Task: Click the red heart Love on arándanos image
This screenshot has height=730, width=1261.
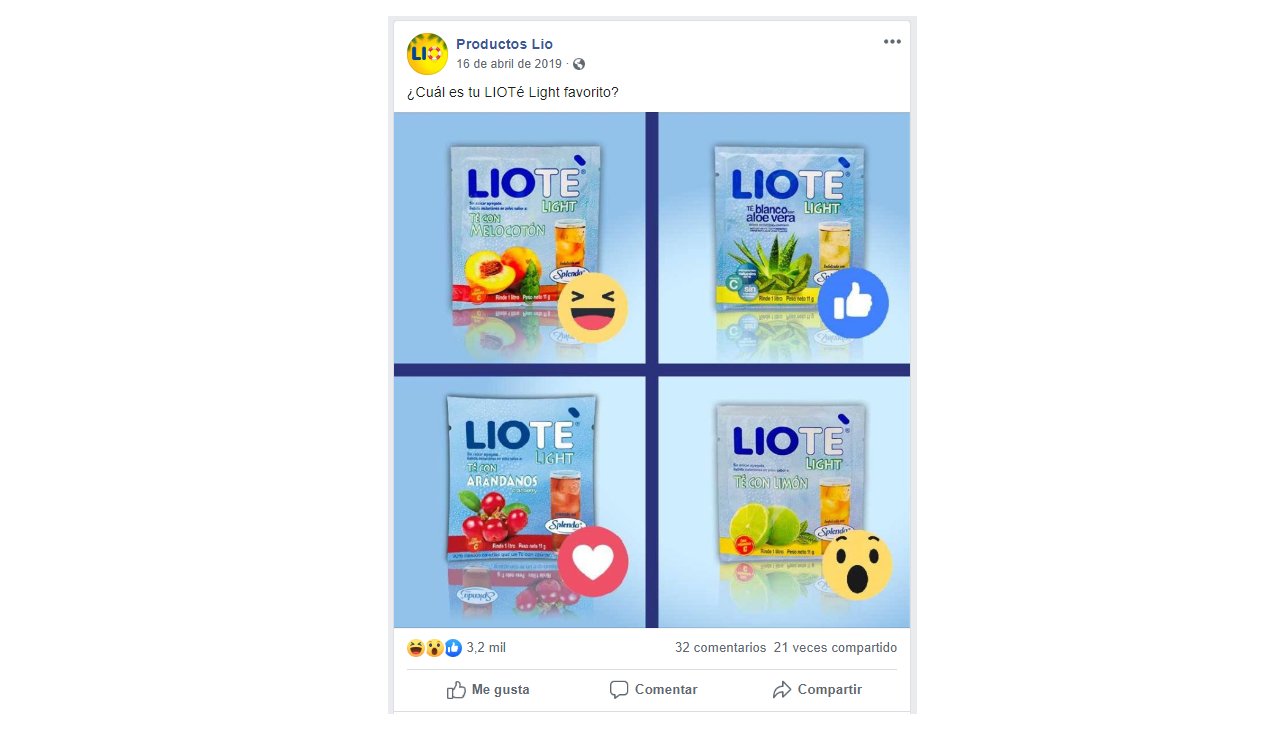Action: [593, 562]
